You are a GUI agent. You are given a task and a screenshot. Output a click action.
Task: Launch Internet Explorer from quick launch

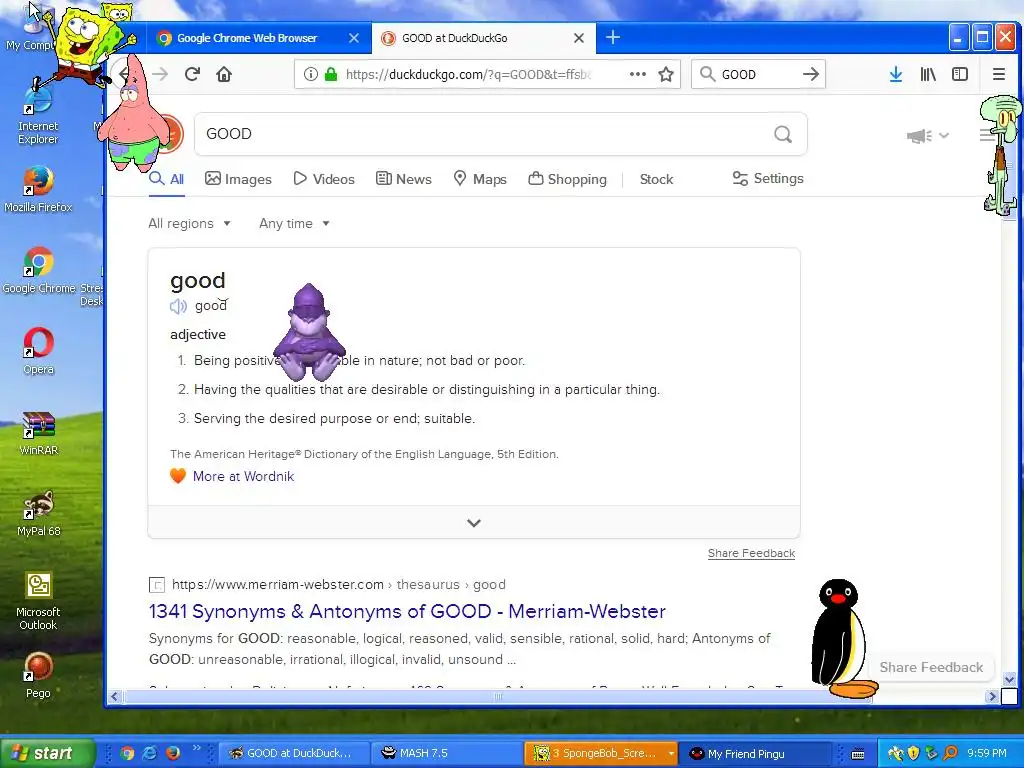click(150, 753)
